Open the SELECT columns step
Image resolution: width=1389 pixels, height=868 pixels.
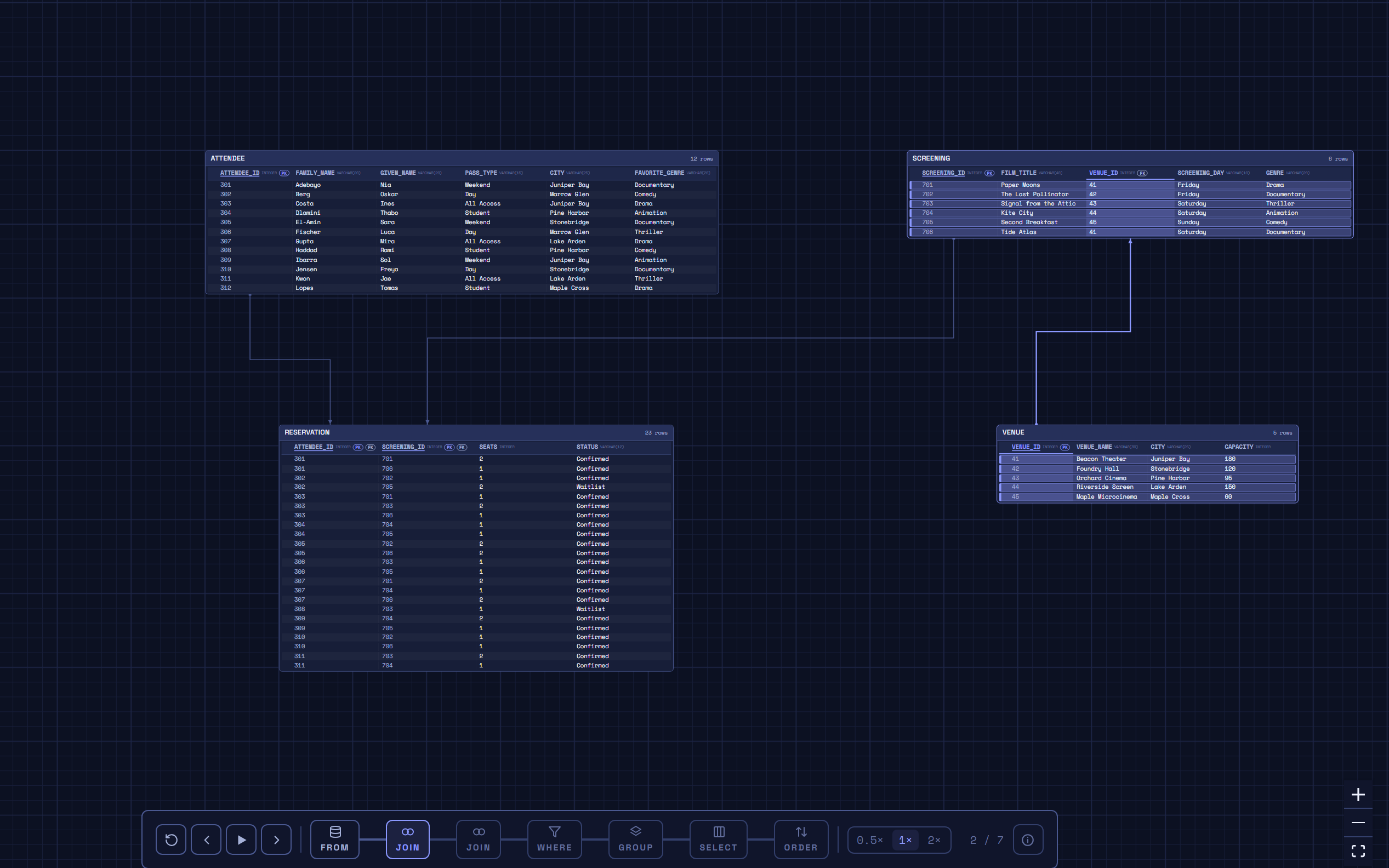click(x=718, y=840)
